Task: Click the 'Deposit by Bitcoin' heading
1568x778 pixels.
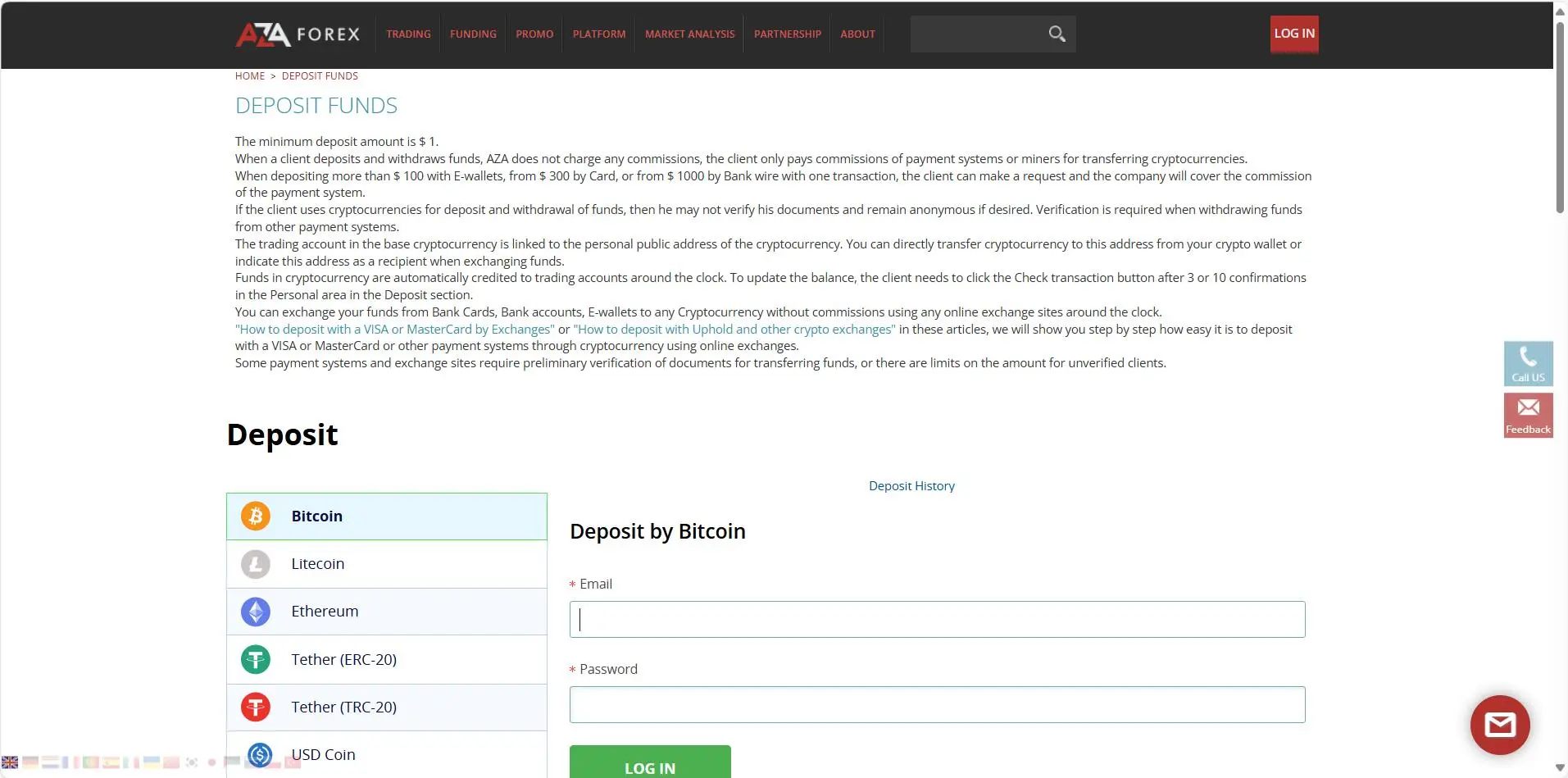Action: coord(657,531)
